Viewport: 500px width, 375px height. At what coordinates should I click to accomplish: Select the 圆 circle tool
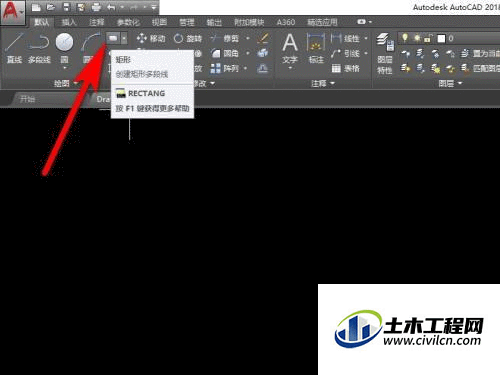pyautogui.click(x=64, y=47)
